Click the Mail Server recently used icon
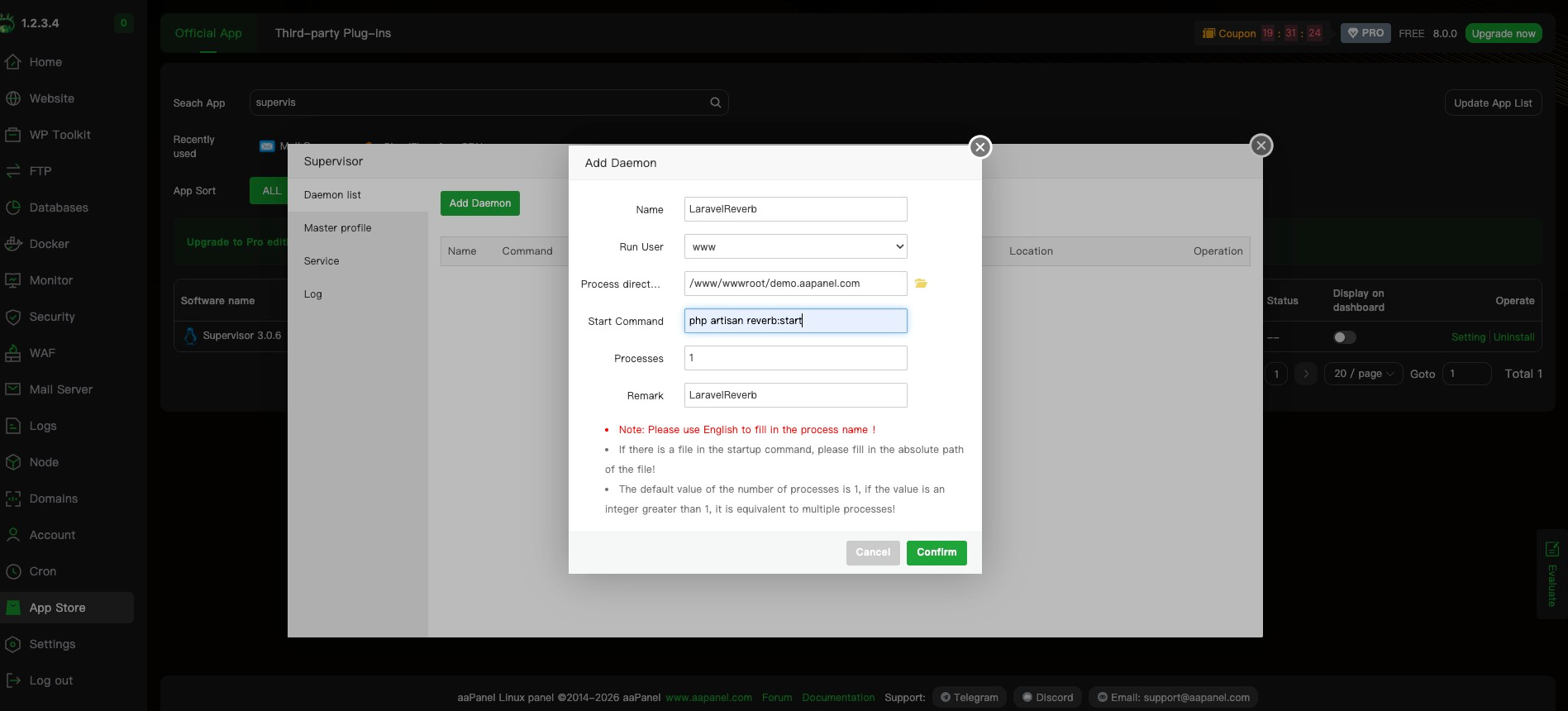 tap(267, 146)
